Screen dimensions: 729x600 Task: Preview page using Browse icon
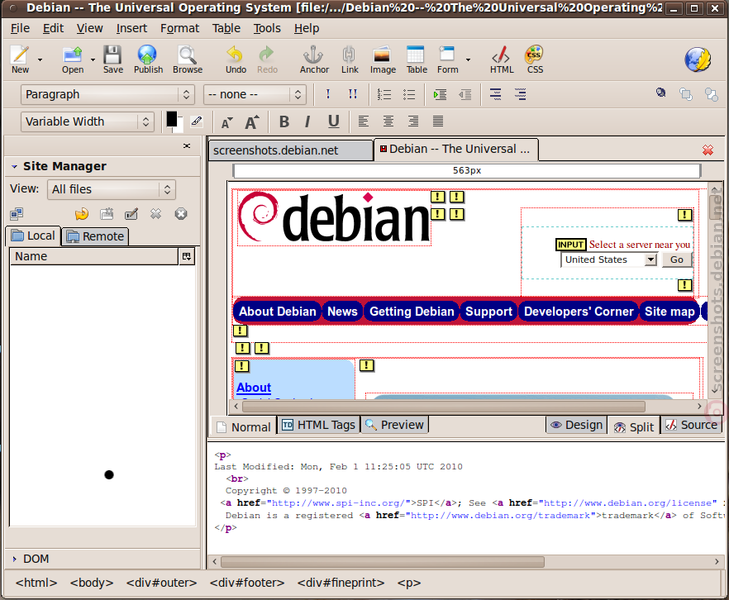[187, 59]
